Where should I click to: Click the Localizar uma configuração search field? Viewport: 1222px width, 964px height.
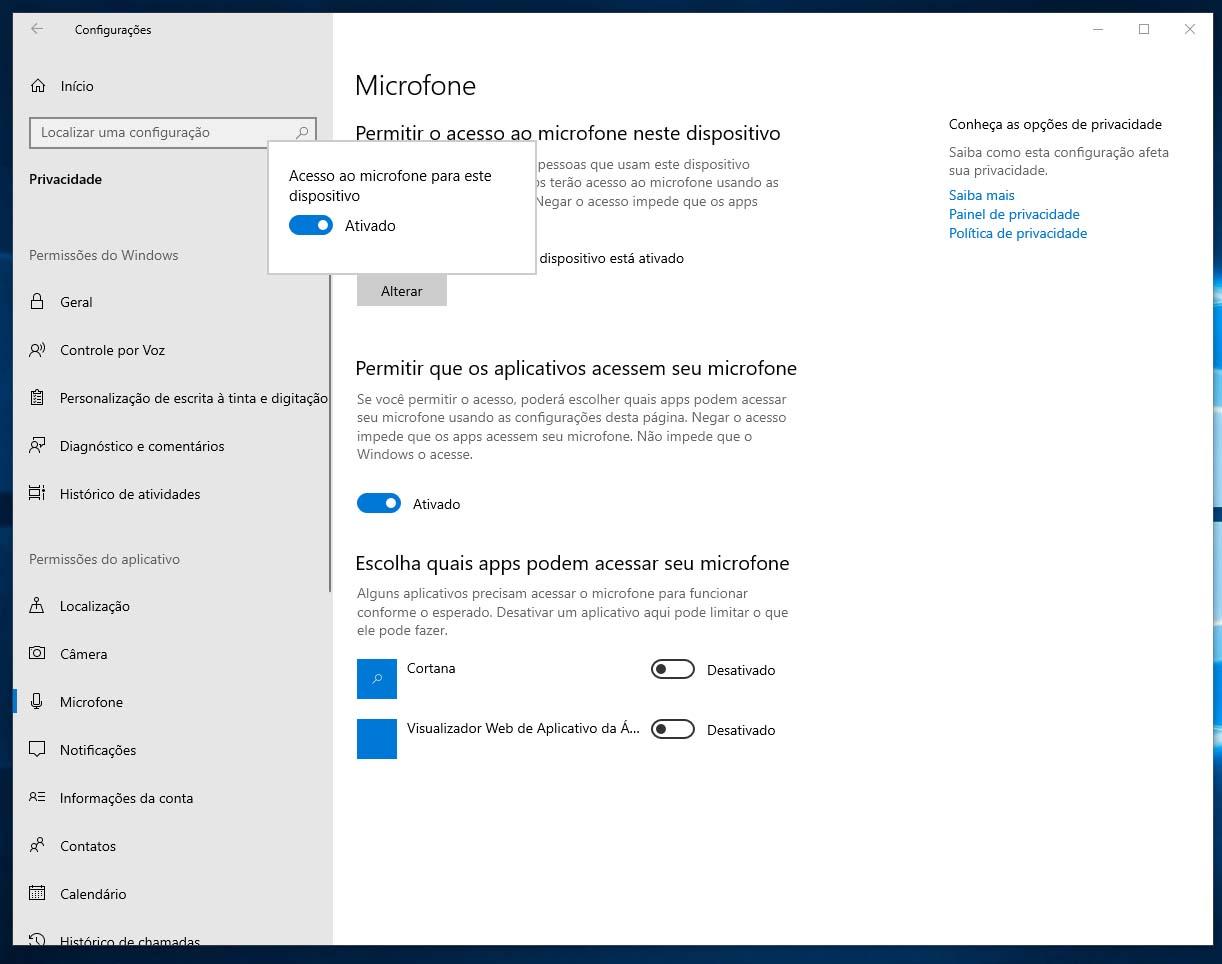pyautogui.click(x=173, y=132)
